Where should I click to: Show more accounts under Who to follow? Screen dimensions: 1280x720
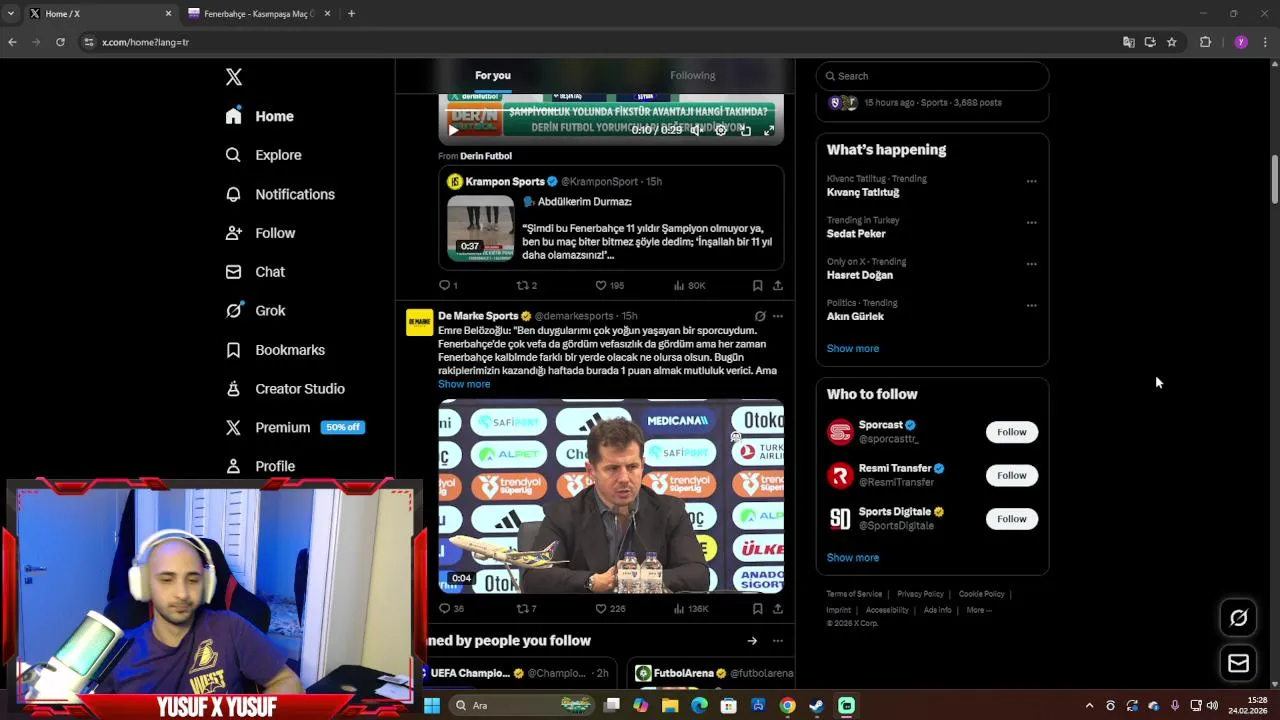(852, 557)
